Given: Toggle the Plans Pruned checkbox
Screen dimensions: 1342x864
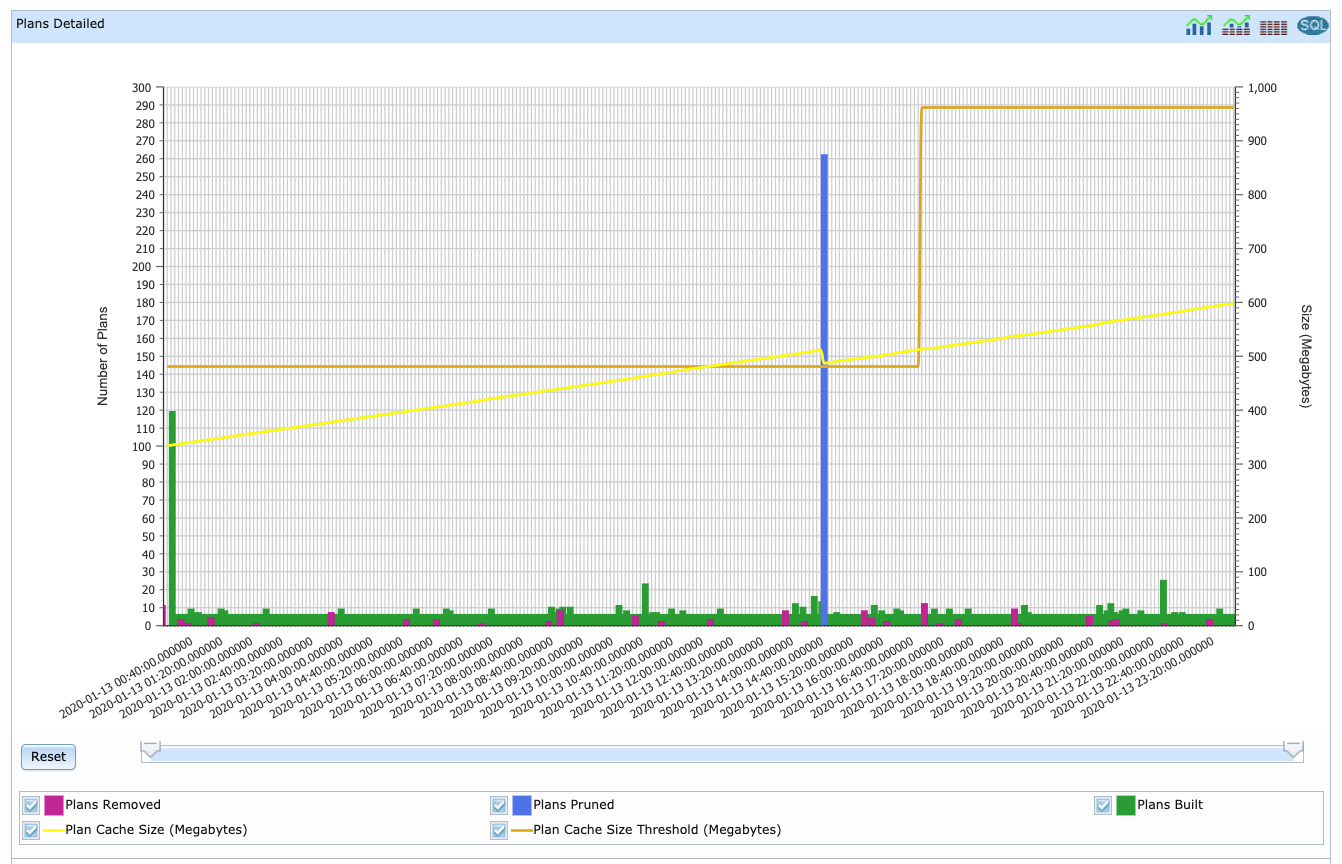Looking at the screenshot, I should point(499,805).
